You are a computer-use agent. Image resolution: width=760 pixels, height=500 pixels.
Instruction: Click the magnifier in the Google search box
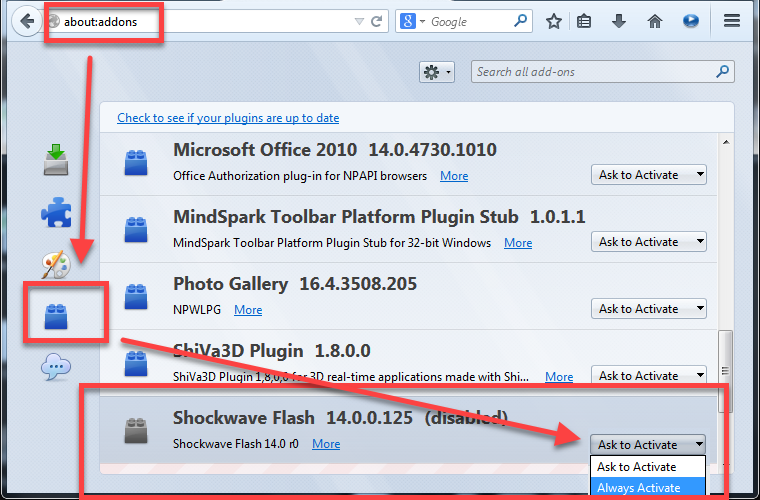click(x=521, y=21)
